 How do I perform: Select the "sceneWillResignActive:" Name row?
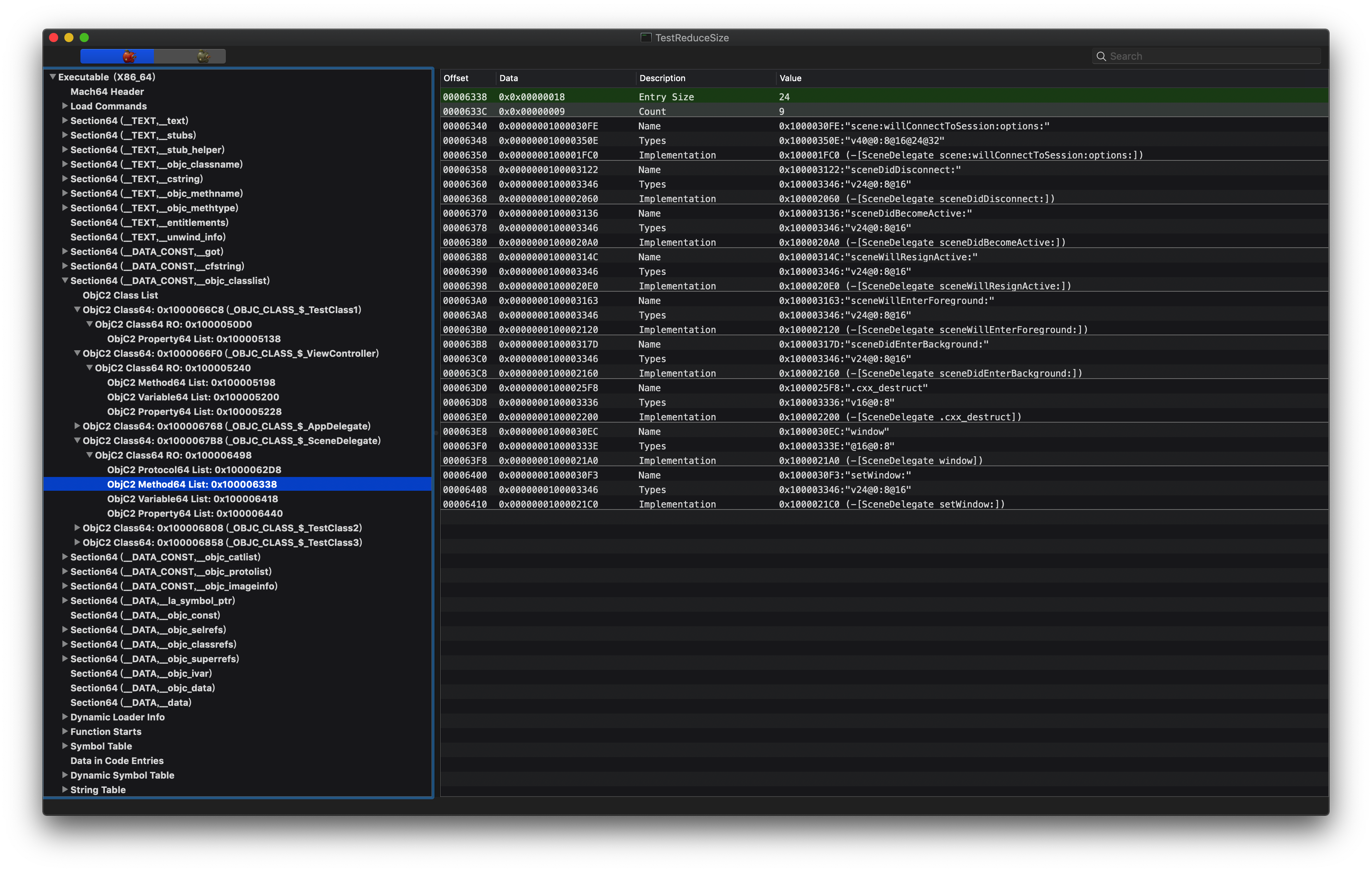click(x=884, y=256)
